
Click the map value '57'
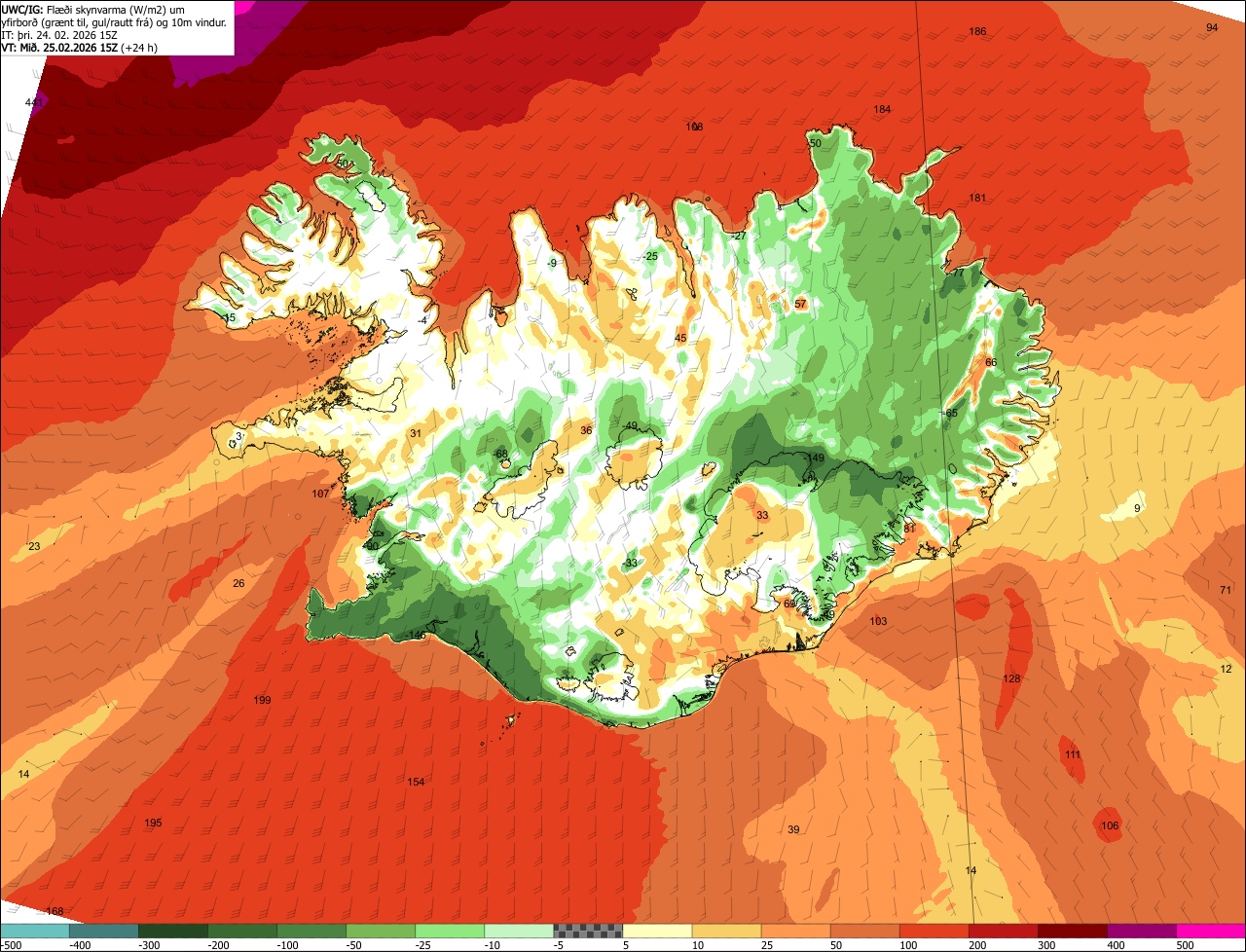point(800,304)
